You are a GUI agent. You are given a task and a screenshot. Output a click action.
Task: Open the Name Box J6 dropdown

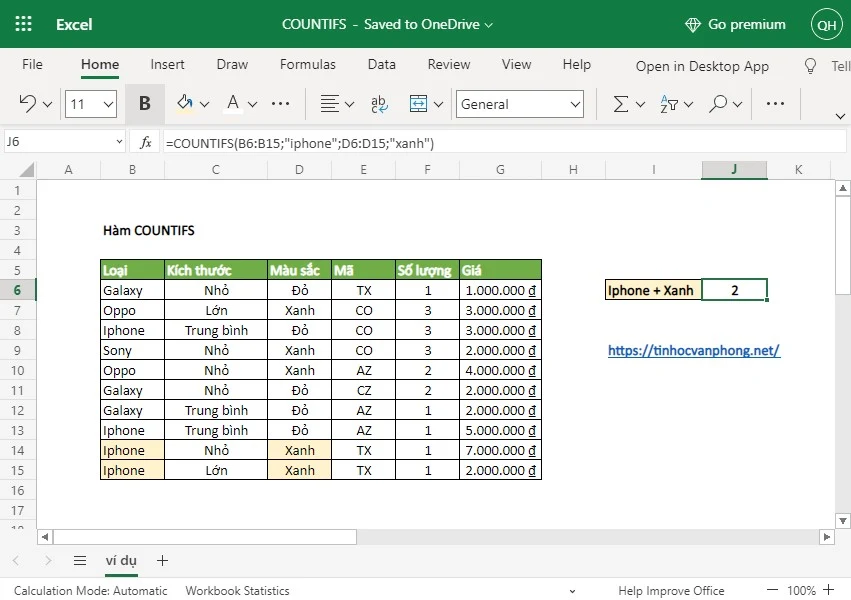pyautogui.click(x=119, y=142)
